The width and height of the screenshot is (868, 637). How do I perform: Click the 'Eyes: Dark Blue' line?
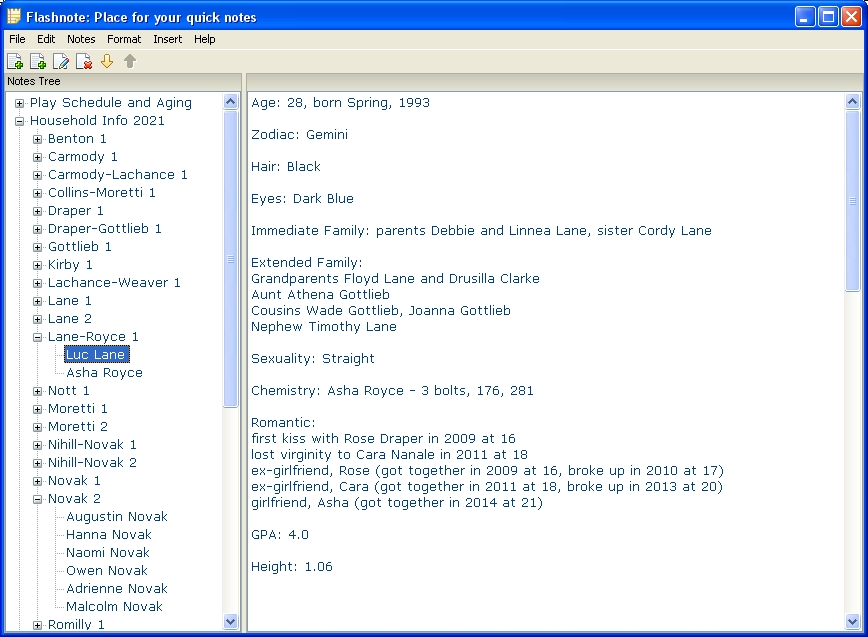(302, 199)
